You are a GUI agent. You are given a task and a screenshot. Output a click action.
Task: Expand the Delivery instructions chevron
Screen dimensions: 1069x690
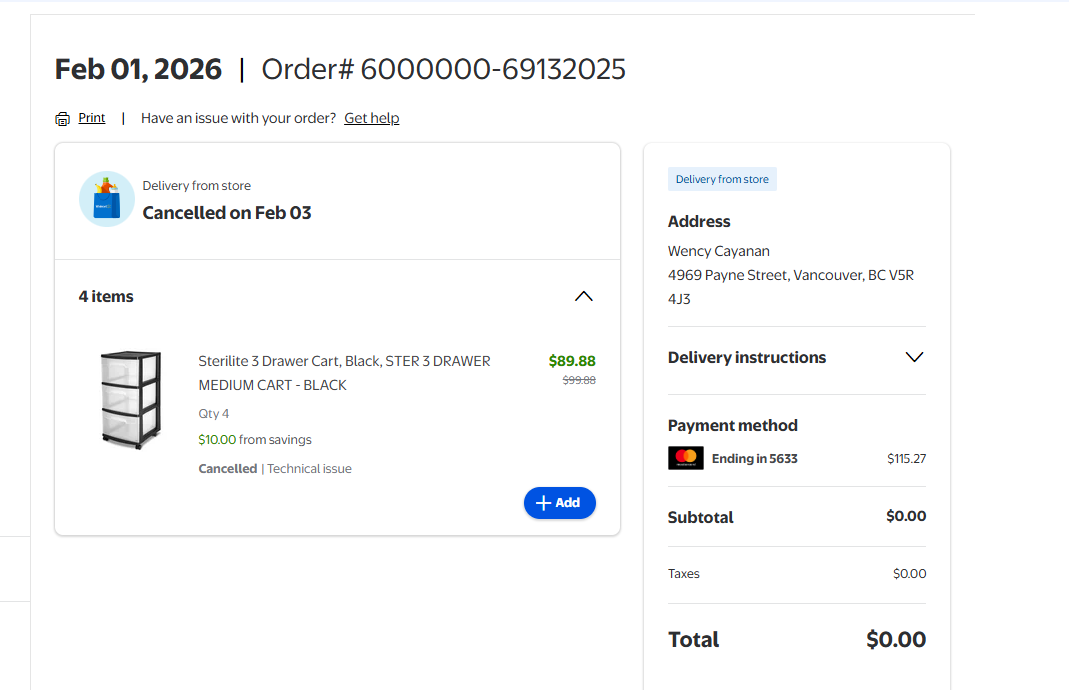pos(913,357)
